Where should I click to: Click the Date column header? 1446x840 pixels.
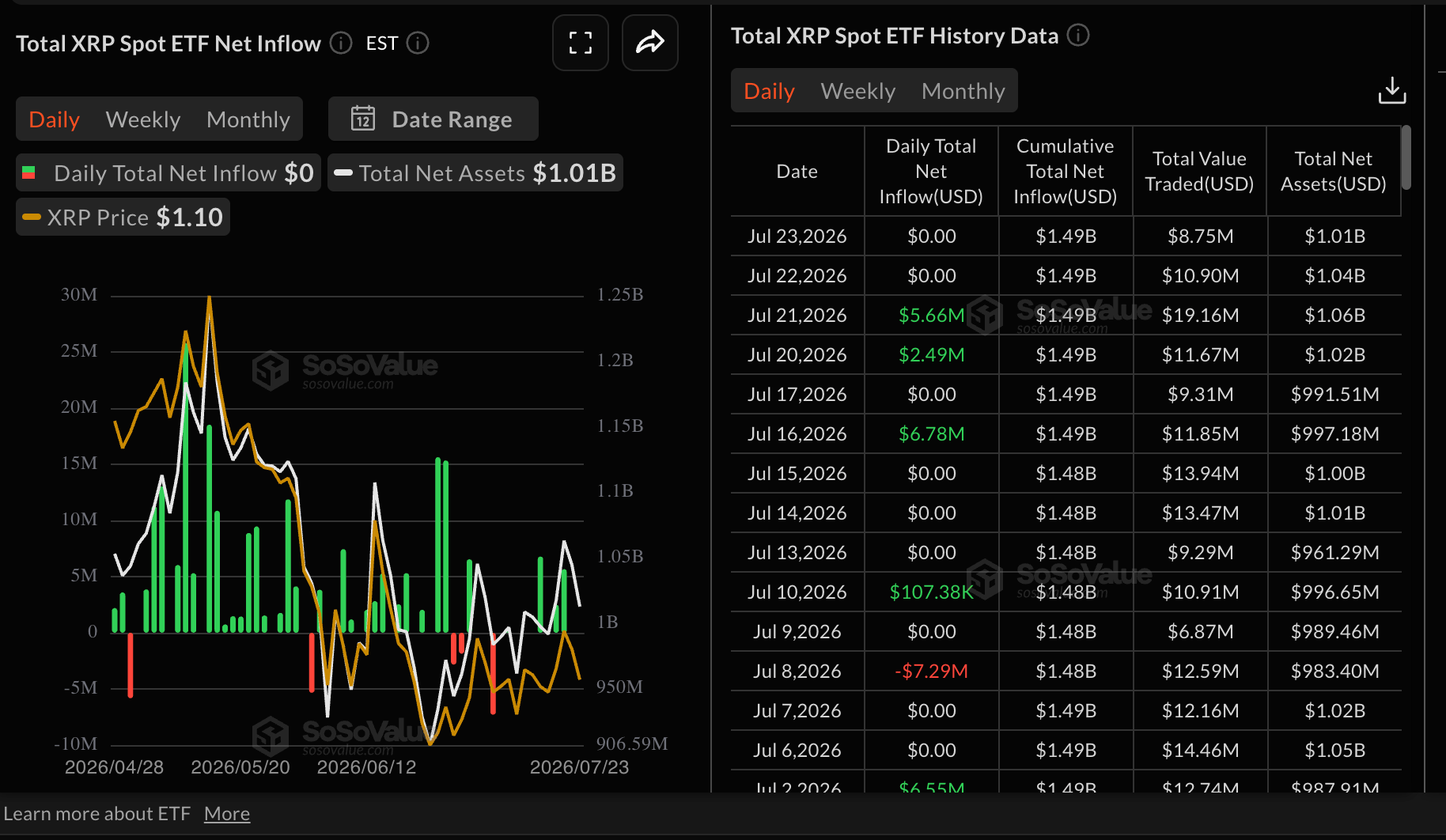(x=797, y=171)
